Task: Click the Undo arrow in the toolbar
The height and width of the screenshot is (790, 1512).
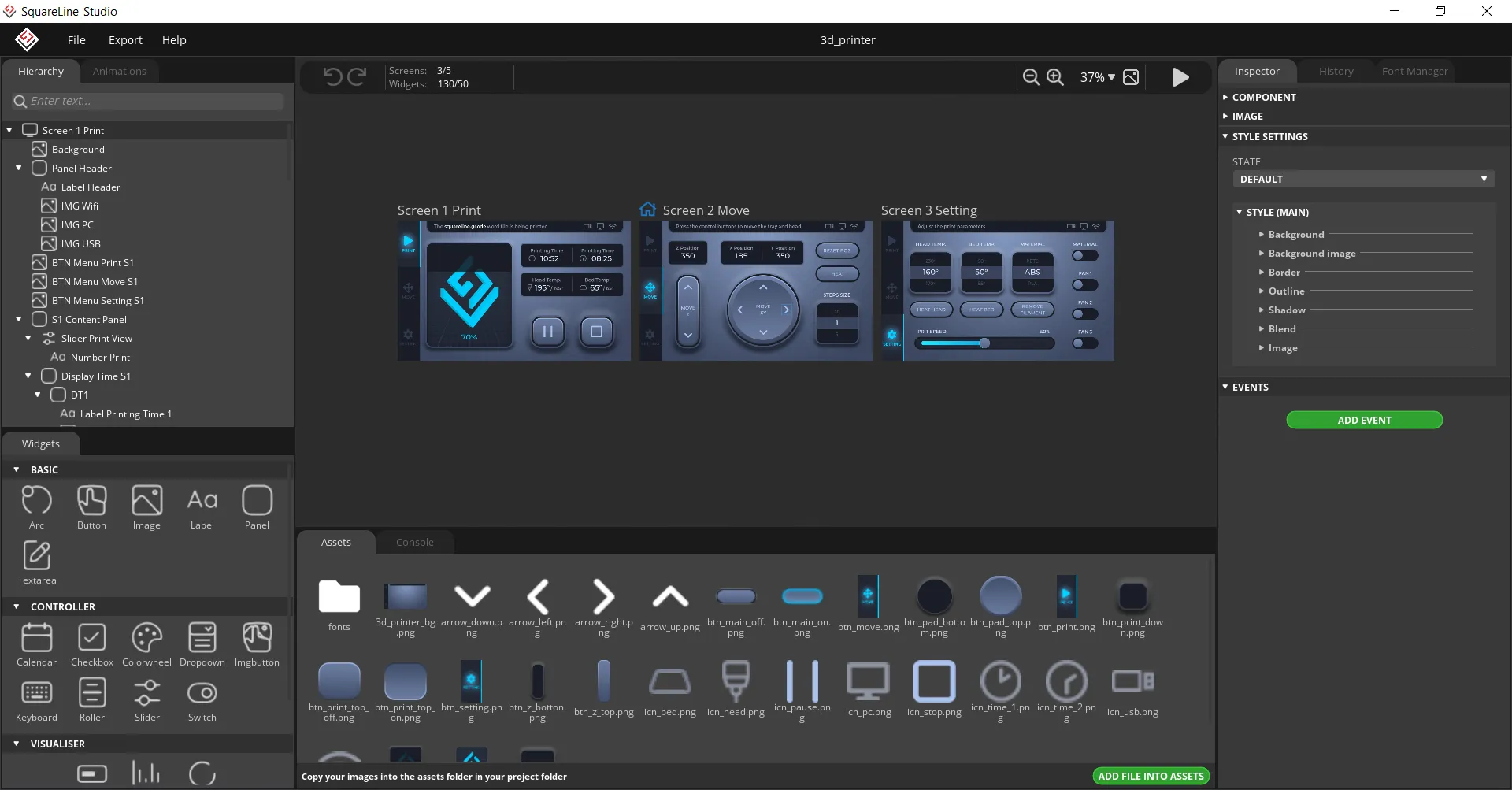Action: pyautogui.click(x=332, y=76)
